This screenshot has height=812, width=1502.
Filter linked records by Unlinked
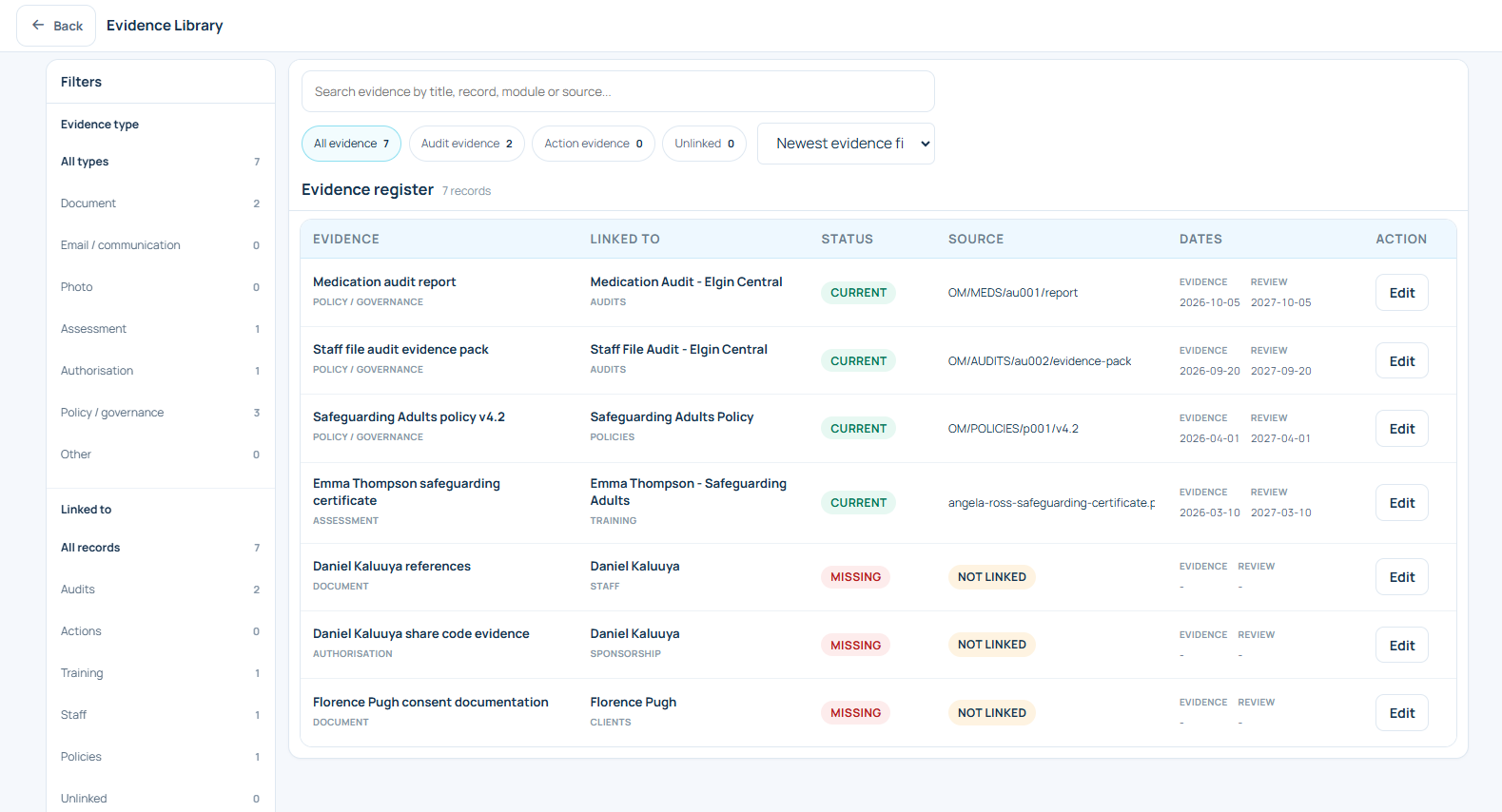pos(160,799)
